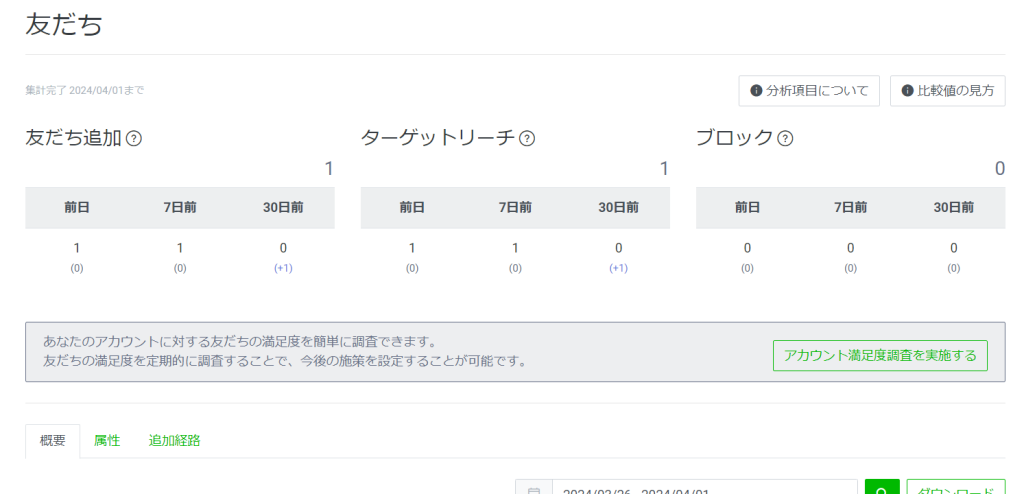Click ブロック 30日前 value 0
Image resolution: width=1024 pixels, height=494 pixels.
953,248
